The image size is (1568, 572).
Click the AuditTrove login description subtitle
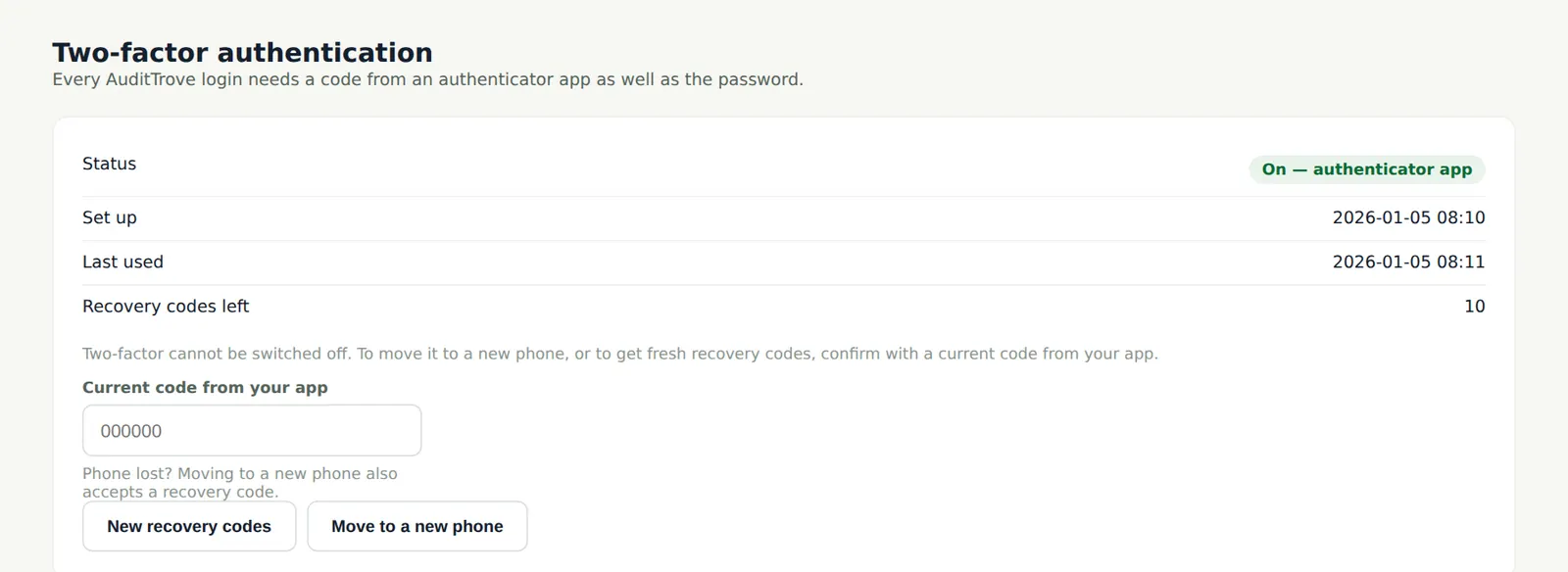click(x=427, y=79)
